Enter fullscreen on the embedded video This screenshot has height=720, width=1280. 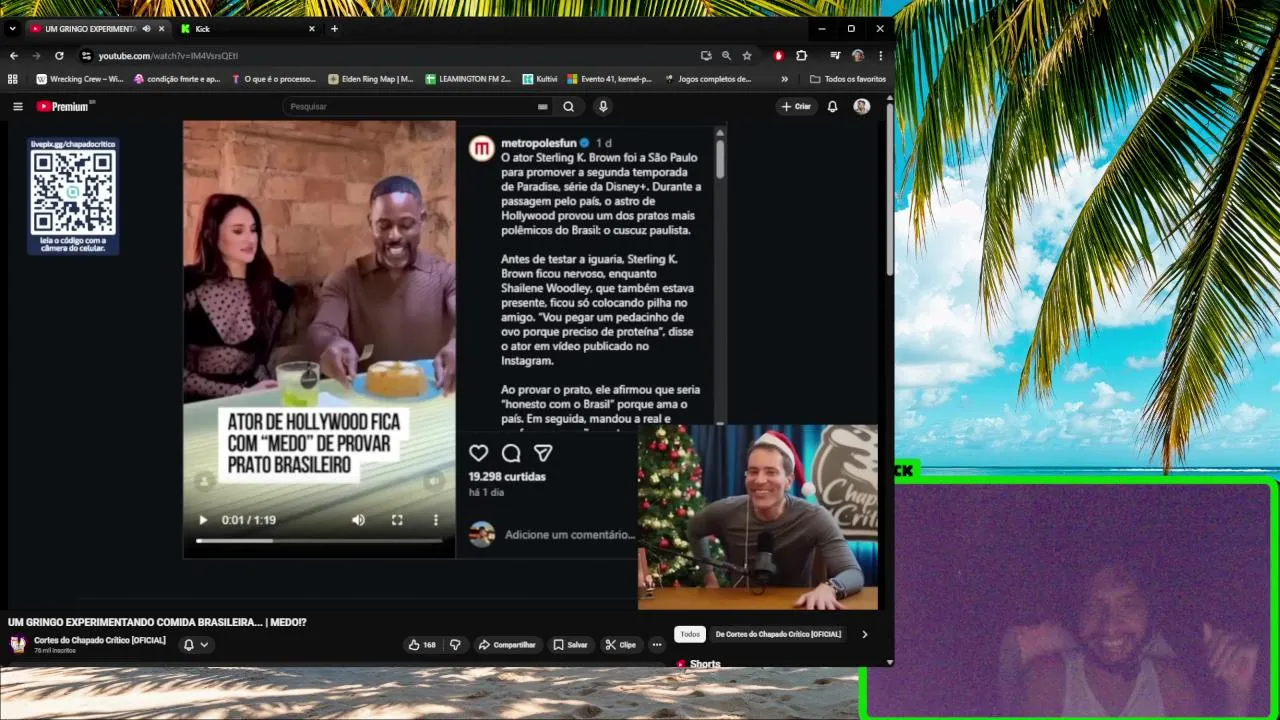point(397,520)
